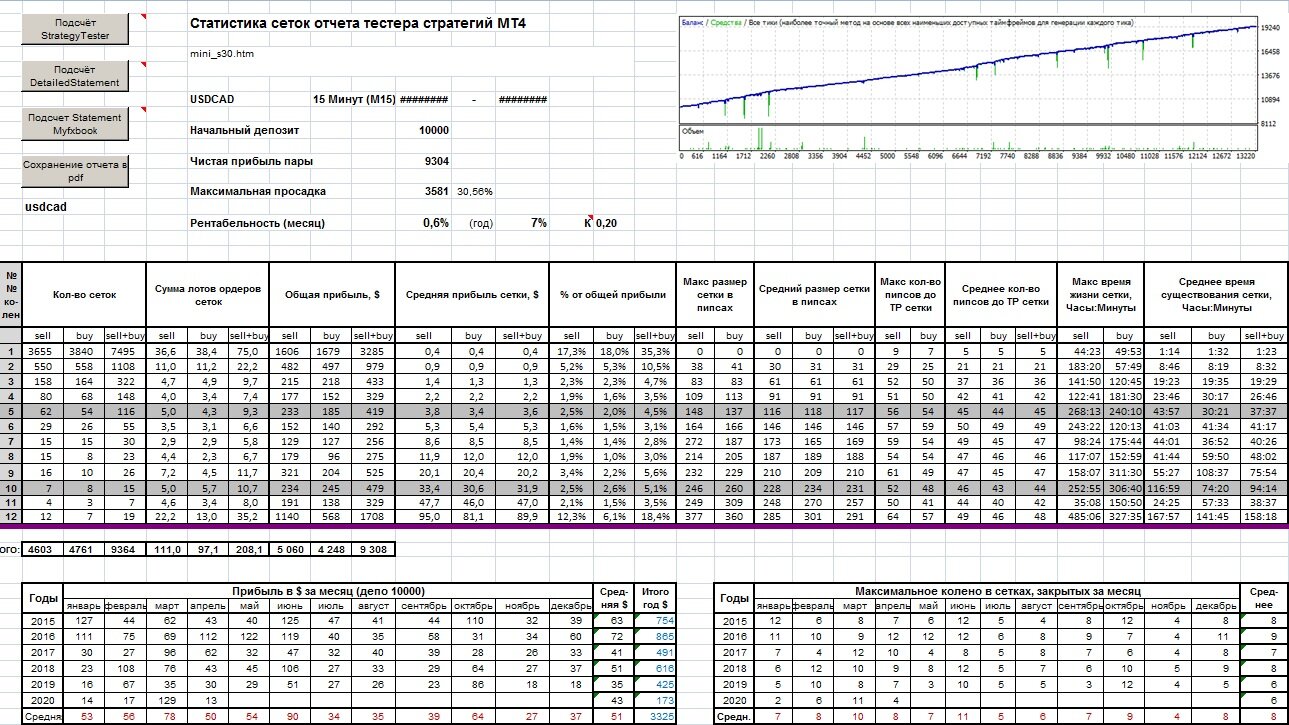Select sell grid count 3655
1289x725 pixels.
coord(43,353)
